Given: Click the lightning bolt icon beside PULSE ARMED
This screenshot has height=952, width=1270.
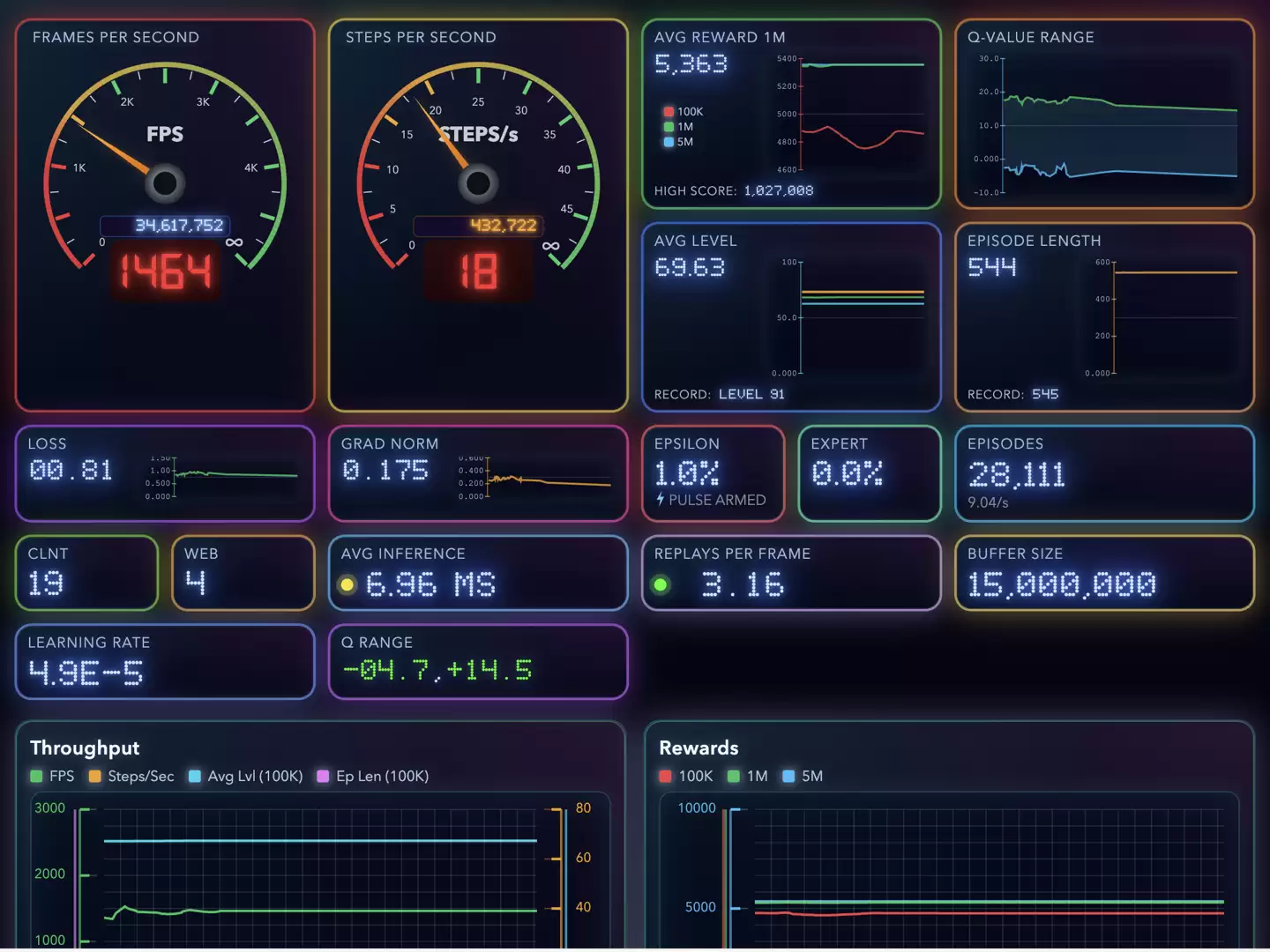Looking at the screenshot, I should pos(660,500).
